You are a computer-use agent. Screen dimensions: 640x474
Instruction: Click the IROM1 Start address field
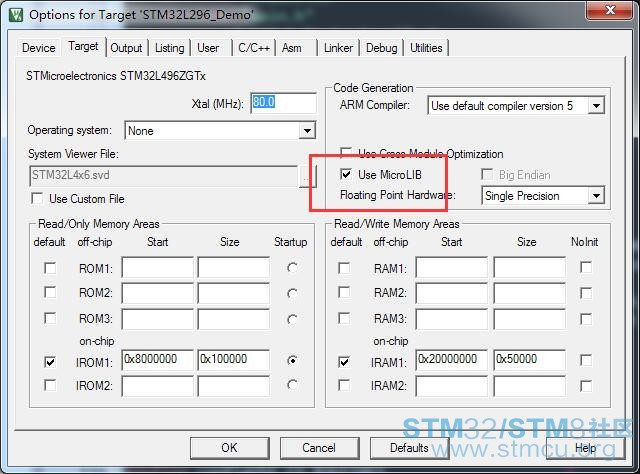[158, 360]
